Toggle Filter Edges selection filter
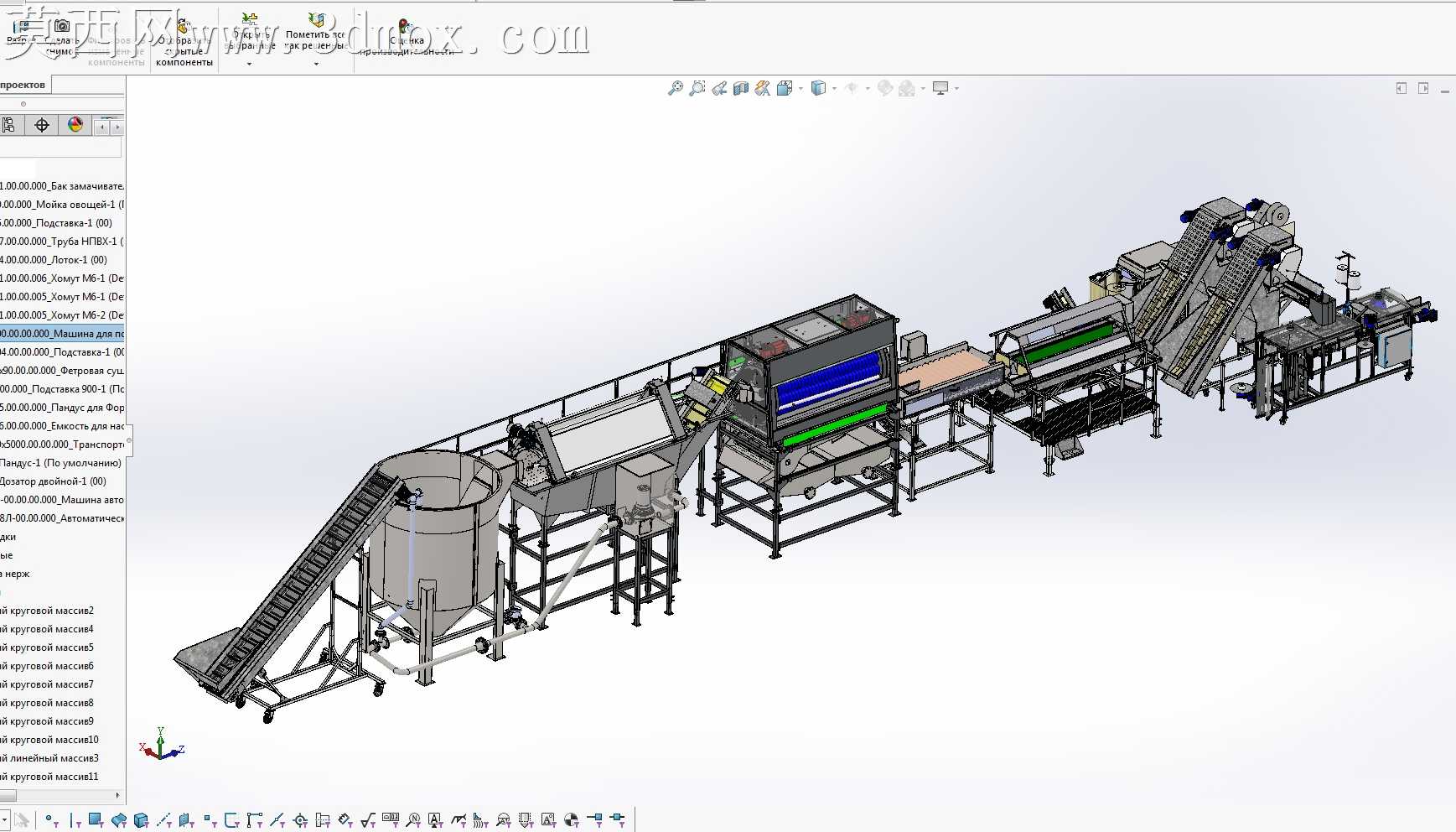 [x=74, y=820]
